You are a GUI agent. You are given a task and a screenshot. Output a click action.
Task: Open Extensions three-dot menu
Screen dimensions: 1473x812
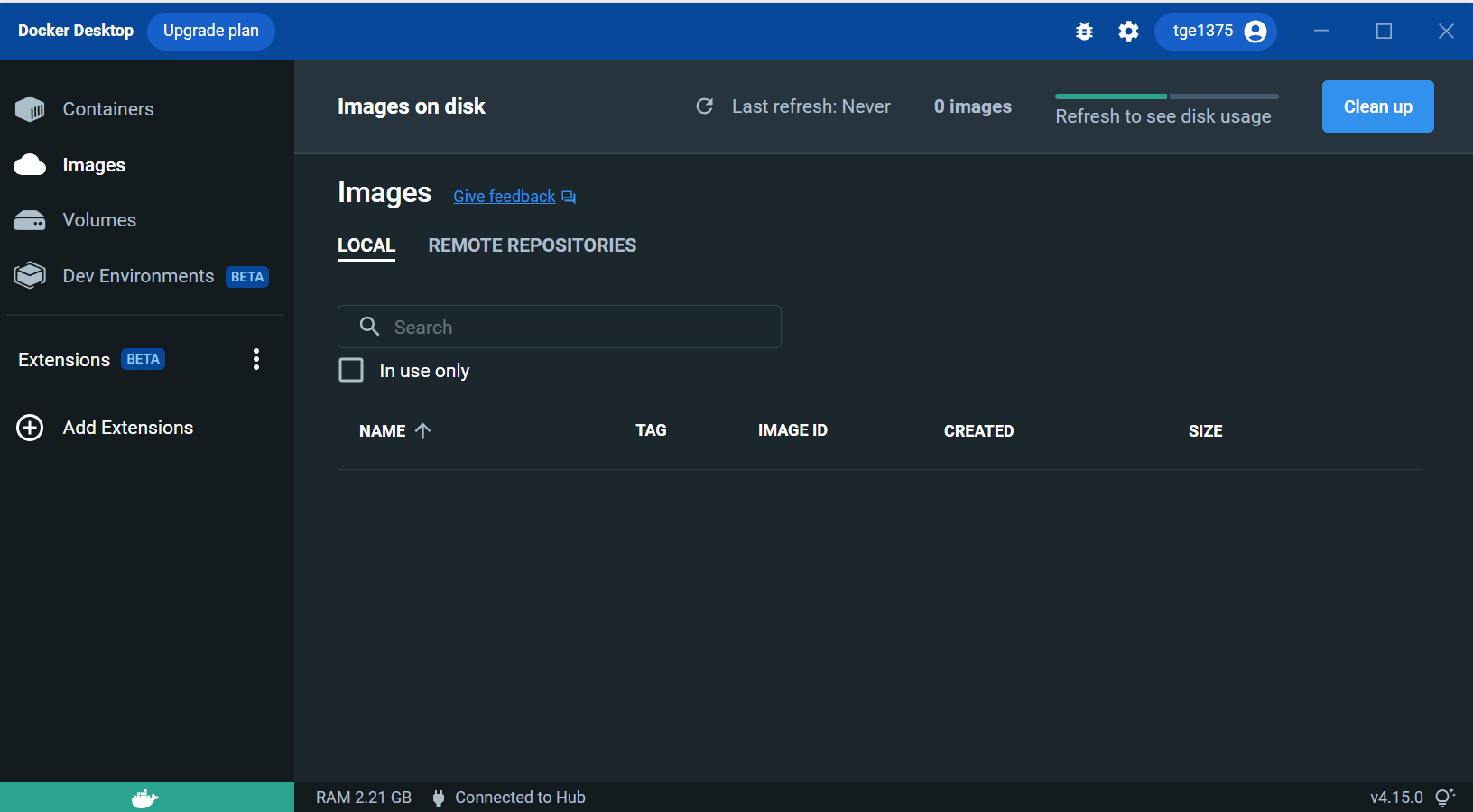pyautogui.click(x=256, y=359)
